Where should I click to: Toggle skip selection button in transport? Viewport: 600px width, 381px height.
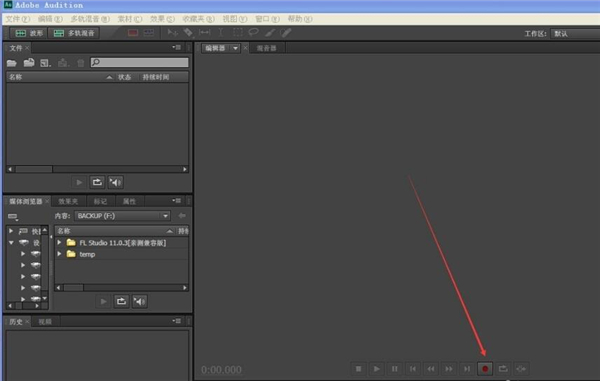tap(521, 369)
